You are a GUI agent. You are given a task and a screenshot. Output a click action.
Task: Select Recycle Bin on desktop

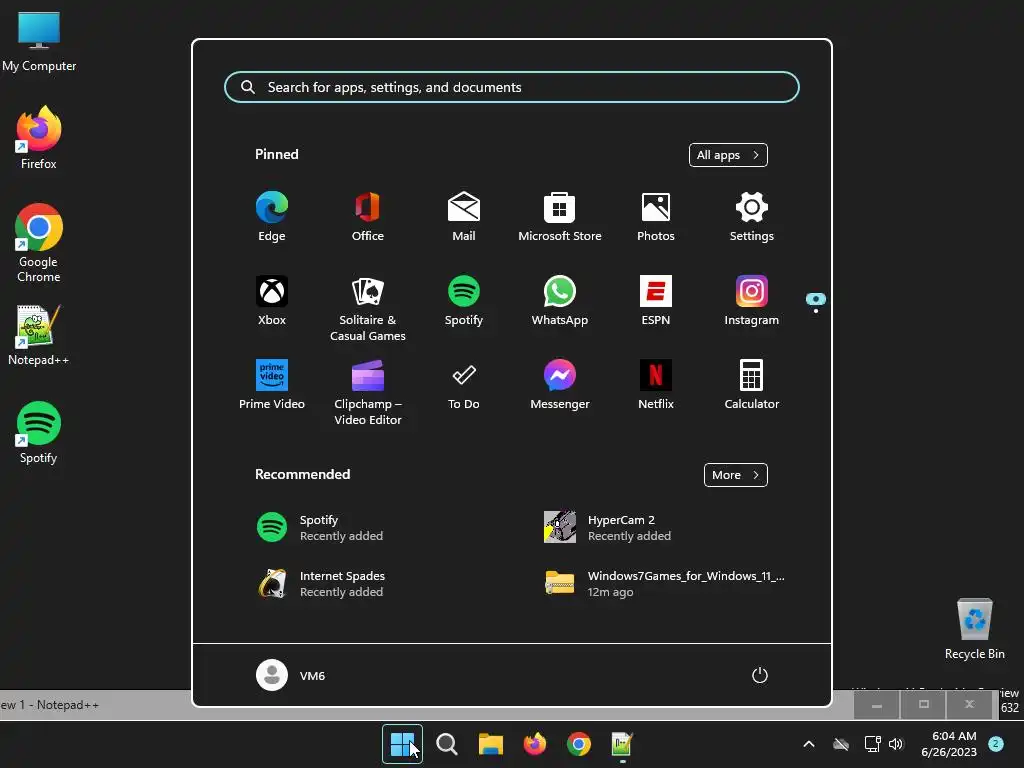point(974,628)
